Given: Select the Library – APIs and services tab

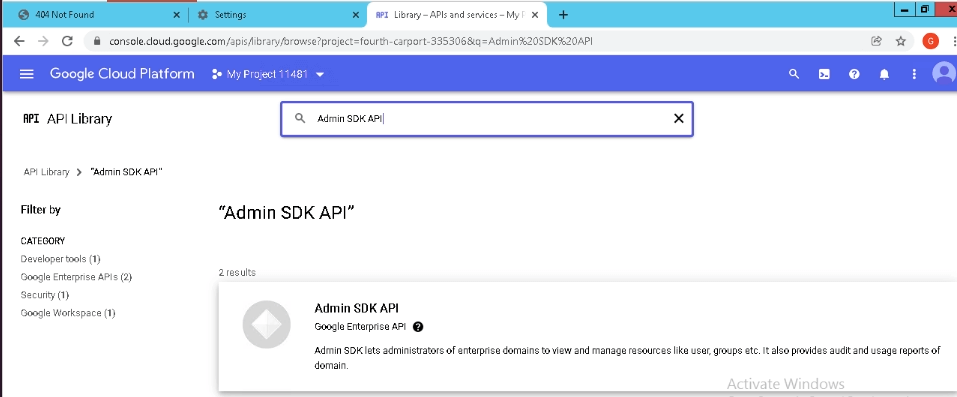Looking at the screenshot, I should pyautogui.click(x=457, y=15).
